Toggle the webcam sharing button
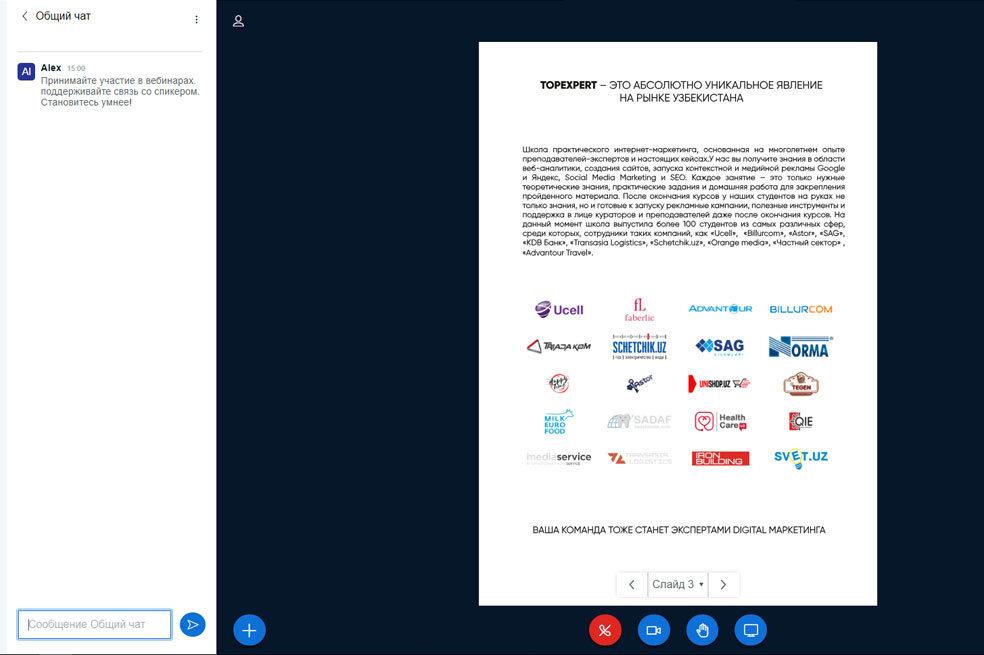Screen dimensions: 984x655 coord(654,630)
